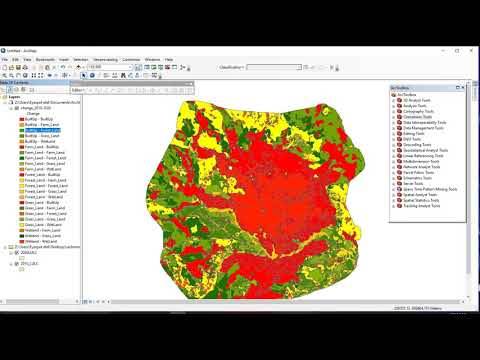Open the Catalog window icon

click(154, 67)
